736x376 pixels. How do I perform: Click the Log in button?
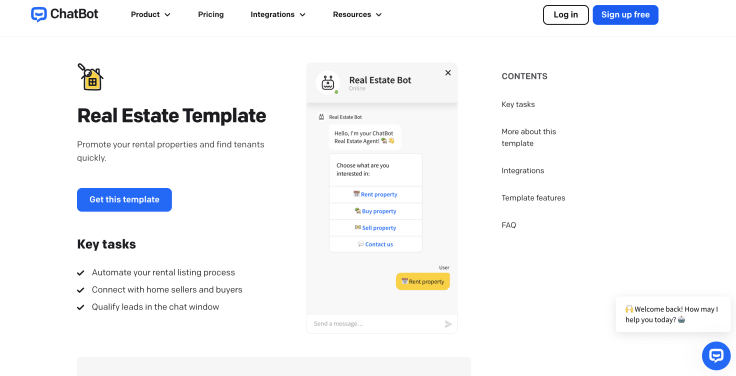[x=566, y=15]
